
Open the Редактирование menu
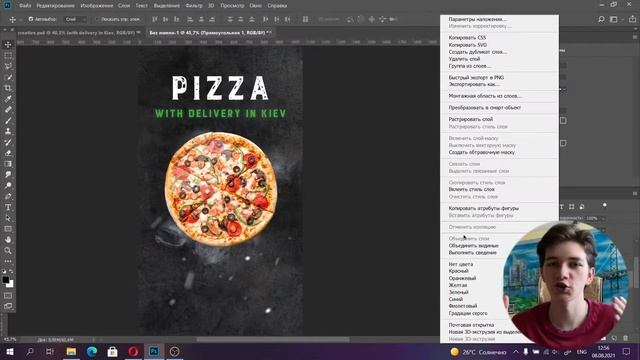click(56, 6)
